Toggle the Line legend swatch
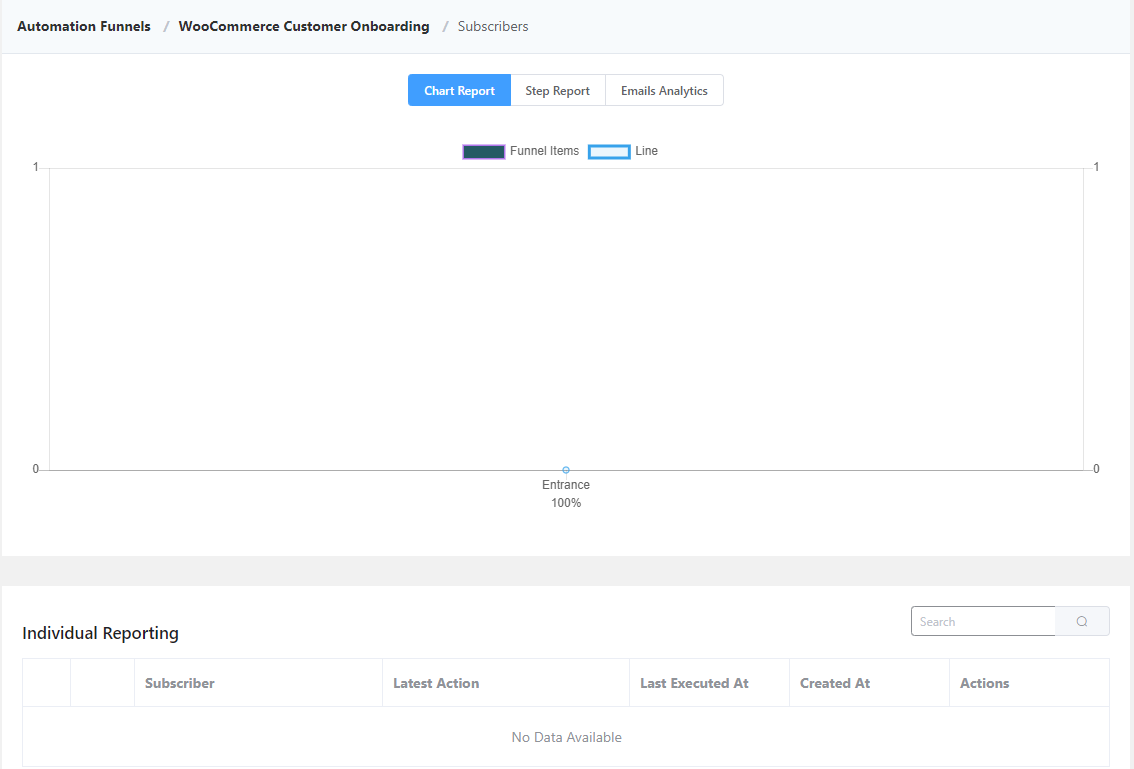This screenshot has width=1134, height=769. click(609, 151)
